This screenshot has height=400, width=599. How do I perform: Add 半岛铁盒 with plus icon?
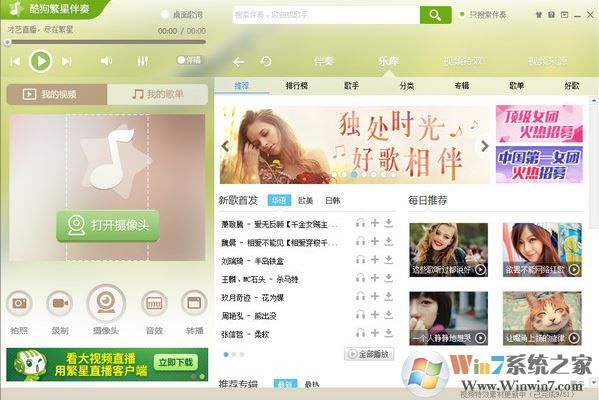point(375,260)
